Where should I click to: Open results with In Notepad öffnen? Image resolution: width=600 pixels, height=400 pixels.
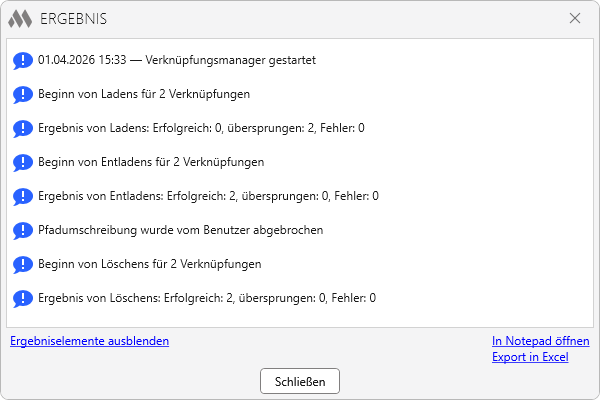[x=540, y=341]
